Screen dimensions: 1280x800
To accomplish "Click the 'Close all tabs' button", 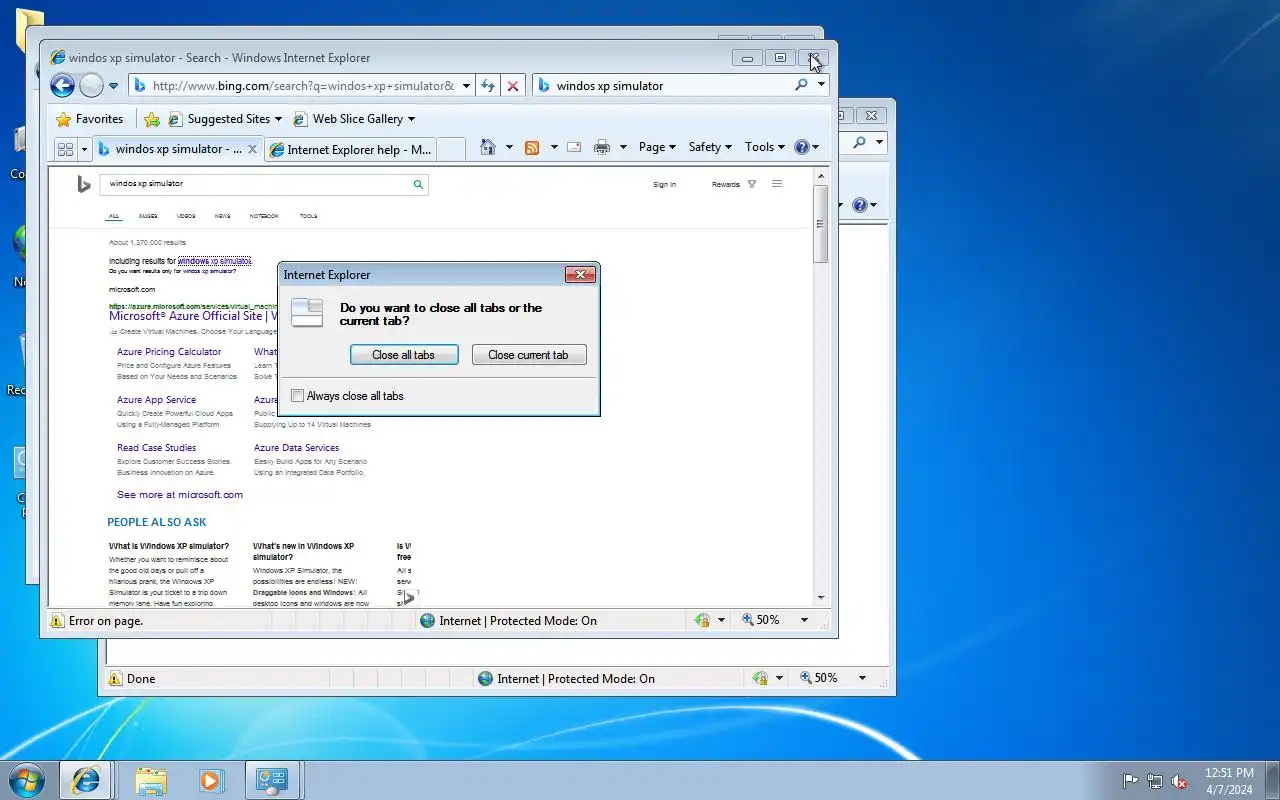I will tap(404, 355).
